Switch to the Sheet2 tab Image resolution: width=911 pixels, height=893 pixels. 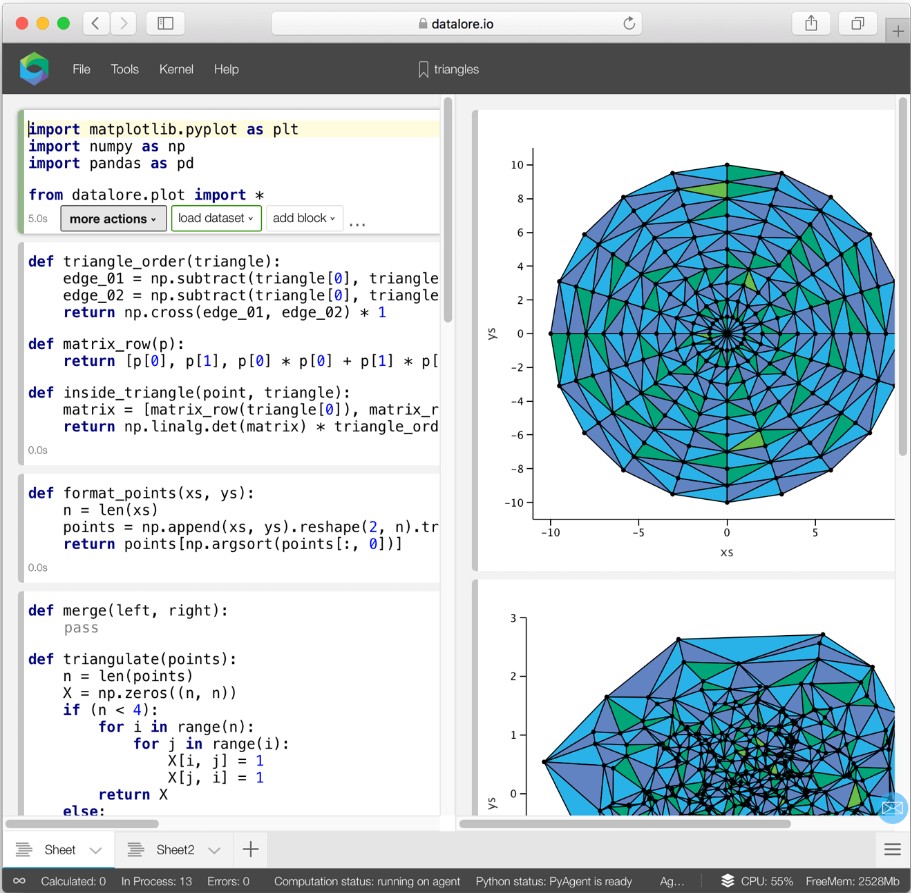[x=175, y=849]
